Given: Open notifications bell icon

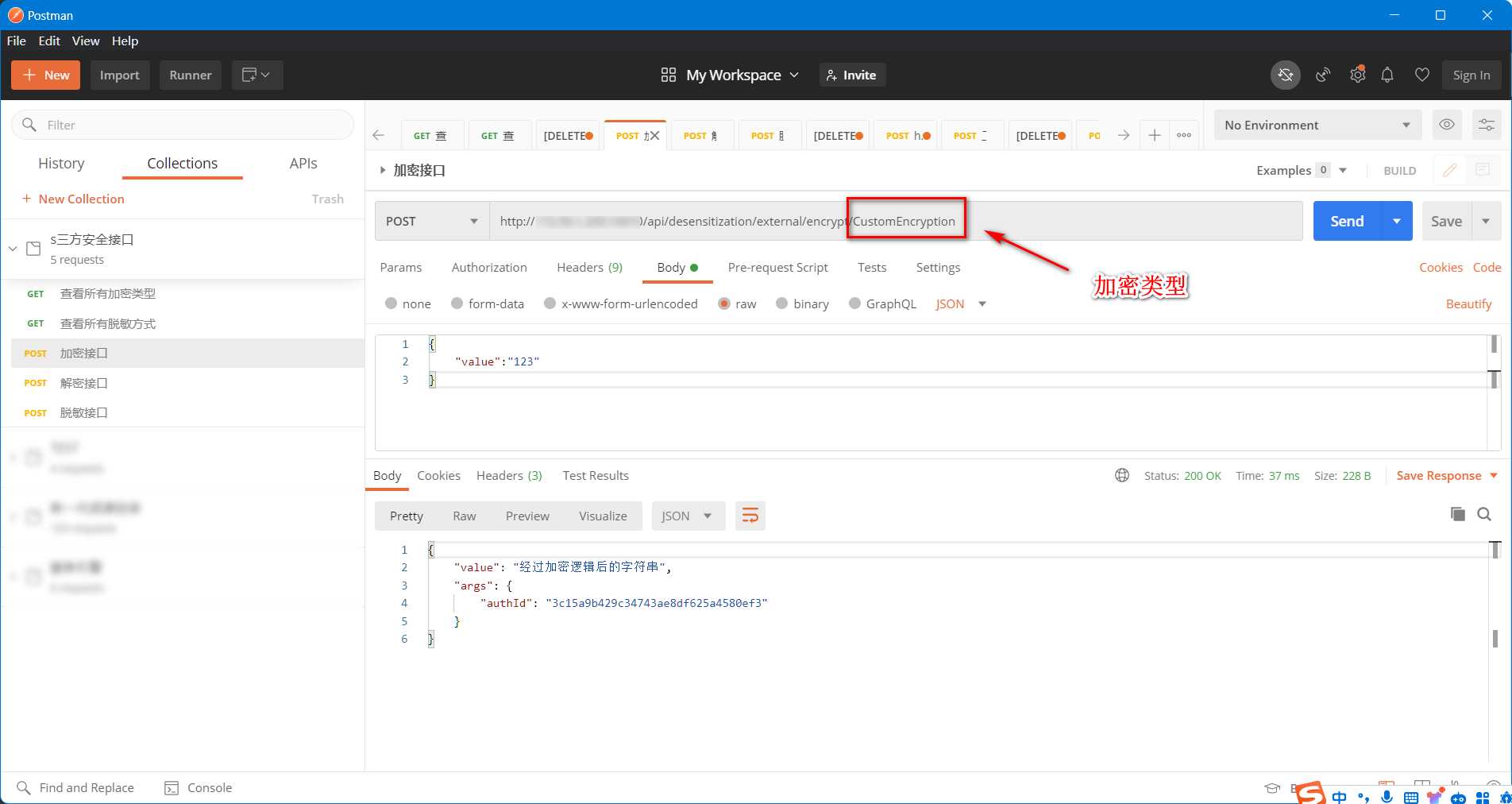Looking at the screenshot, I should (x=1387, y=75).
